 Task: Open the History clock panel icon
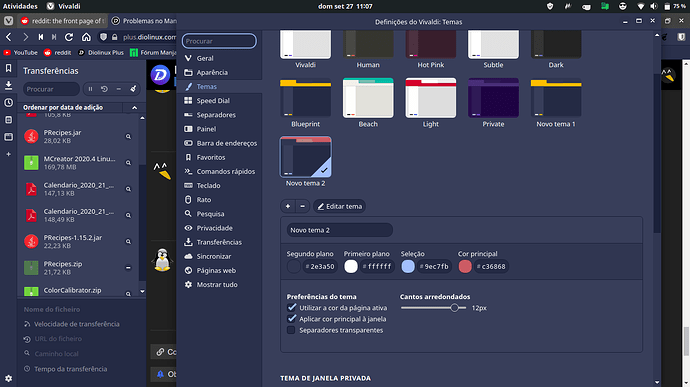(8, 103)
